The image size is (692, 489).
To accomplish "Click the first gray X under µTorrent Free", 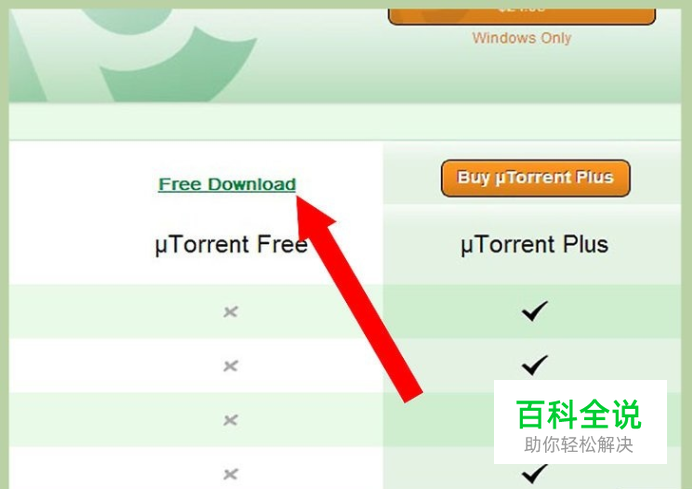I will 230,312.
